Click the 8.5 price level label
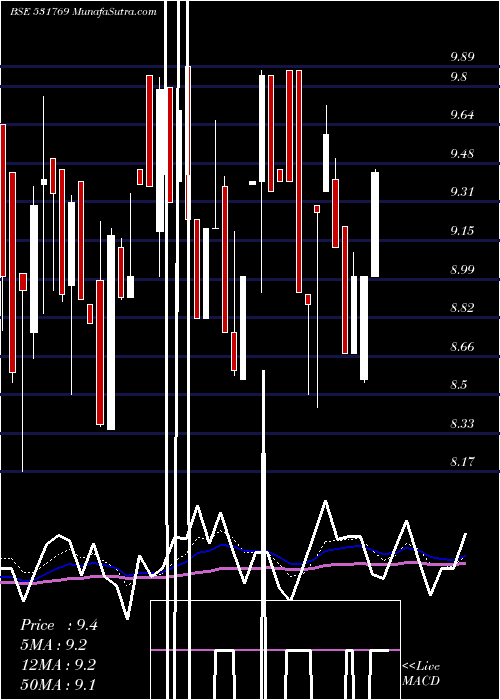The image size is (500, 700). click(x=458, y=385)
